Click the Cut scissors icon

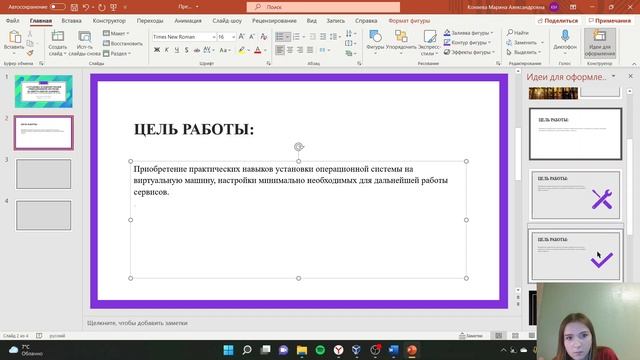[30, 34]
